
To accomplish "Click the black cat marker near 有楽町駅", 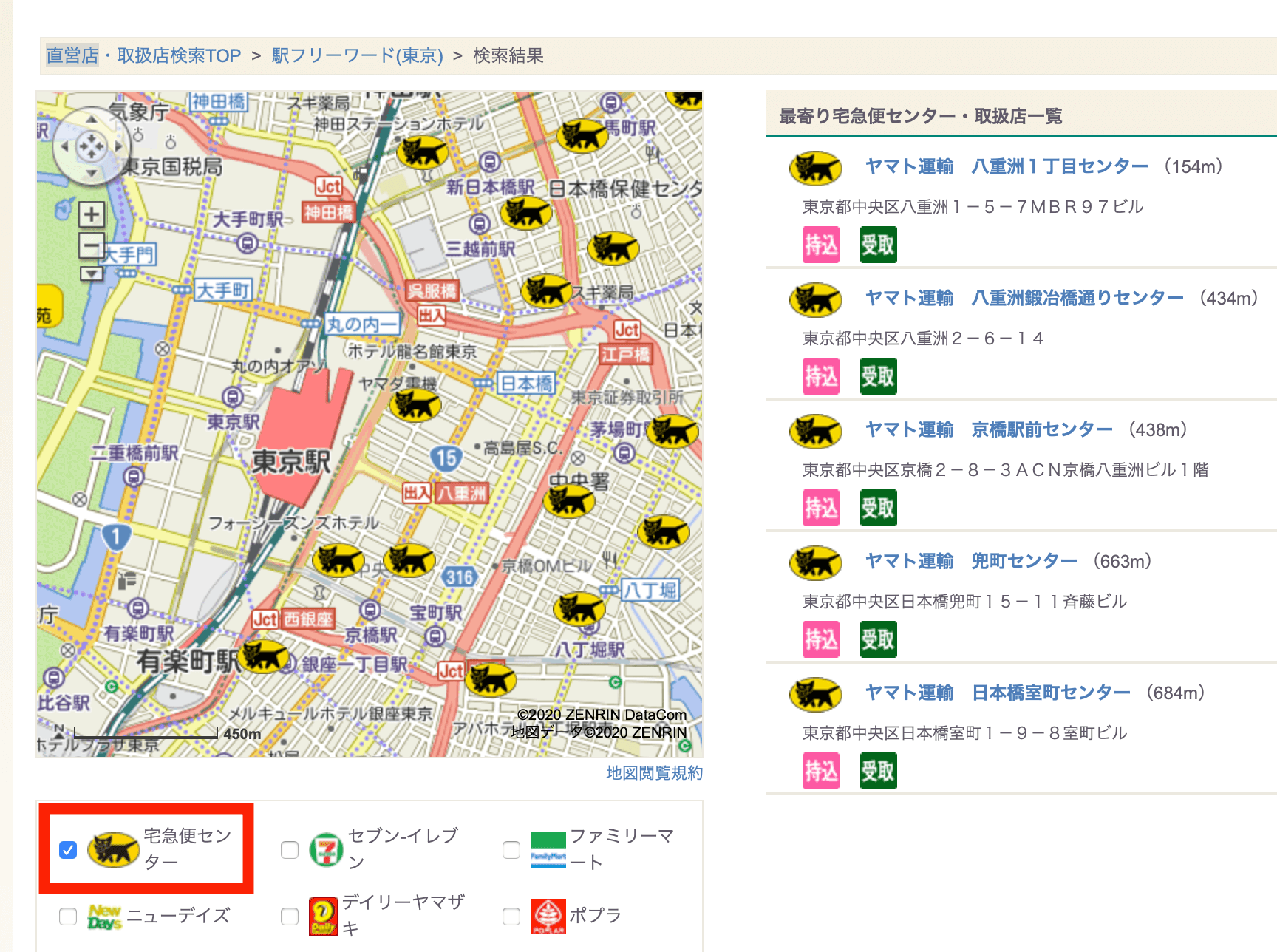I will (x=264, y=656).
